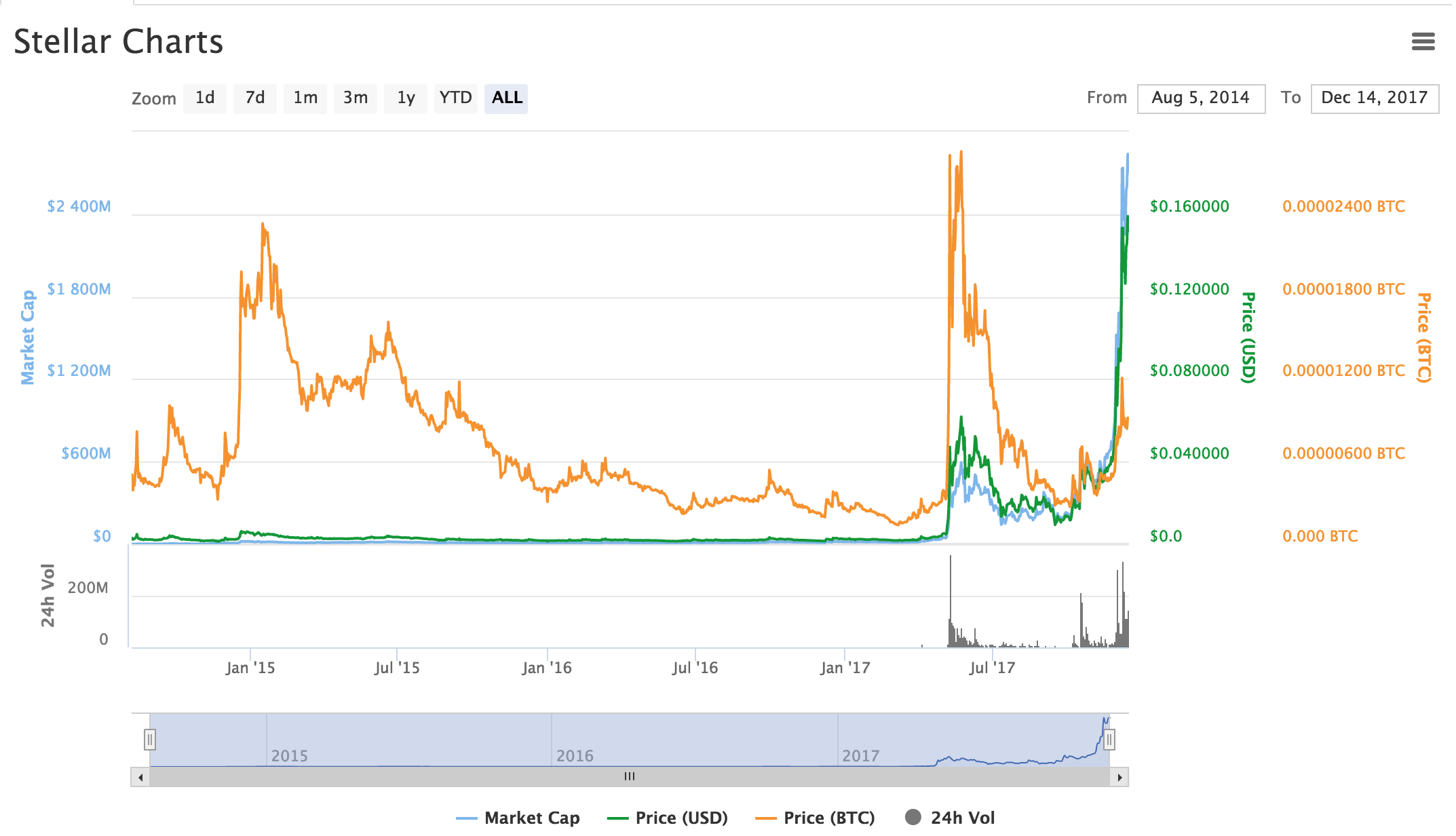
Task: Click the $600M market cap label
Action: [x=86, y=453]
